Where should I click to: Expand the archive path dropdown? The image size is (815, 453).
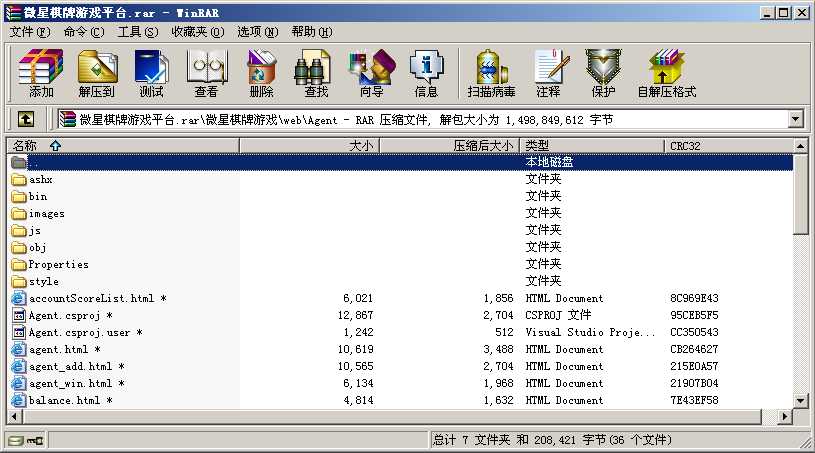click(796, 119)
